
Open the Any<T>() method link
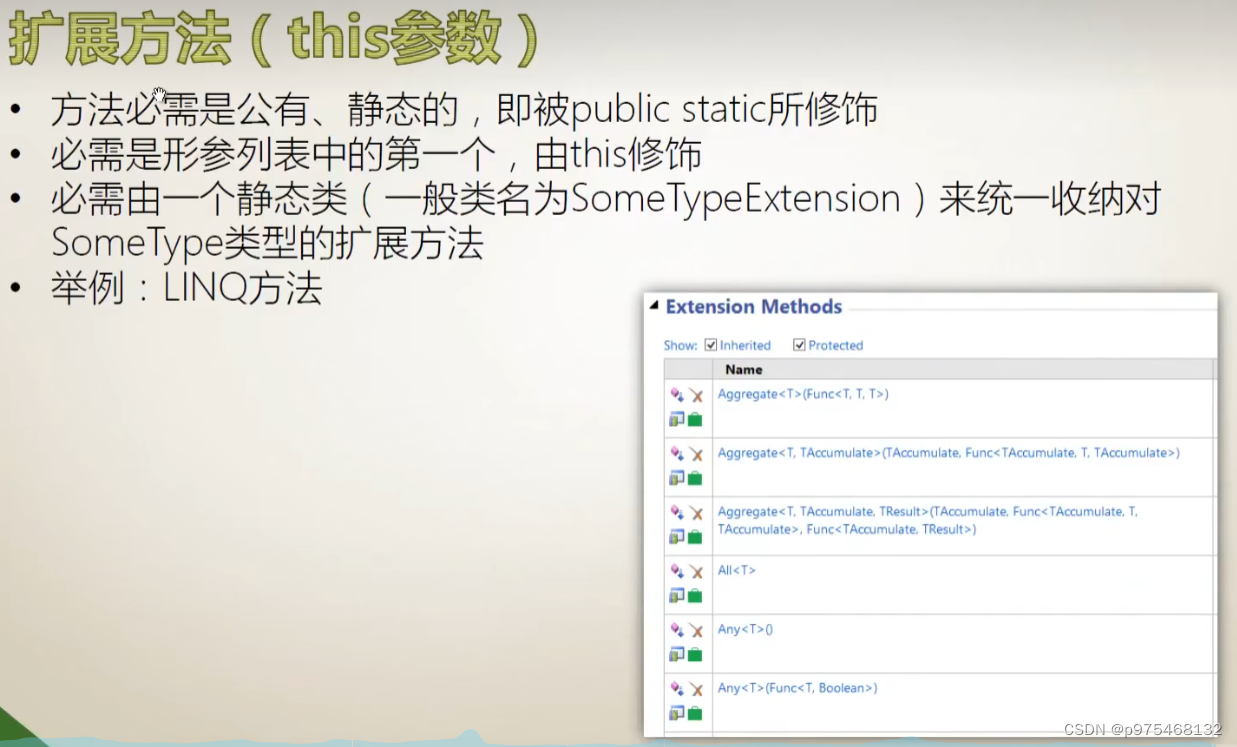click(x=745, y=629)
